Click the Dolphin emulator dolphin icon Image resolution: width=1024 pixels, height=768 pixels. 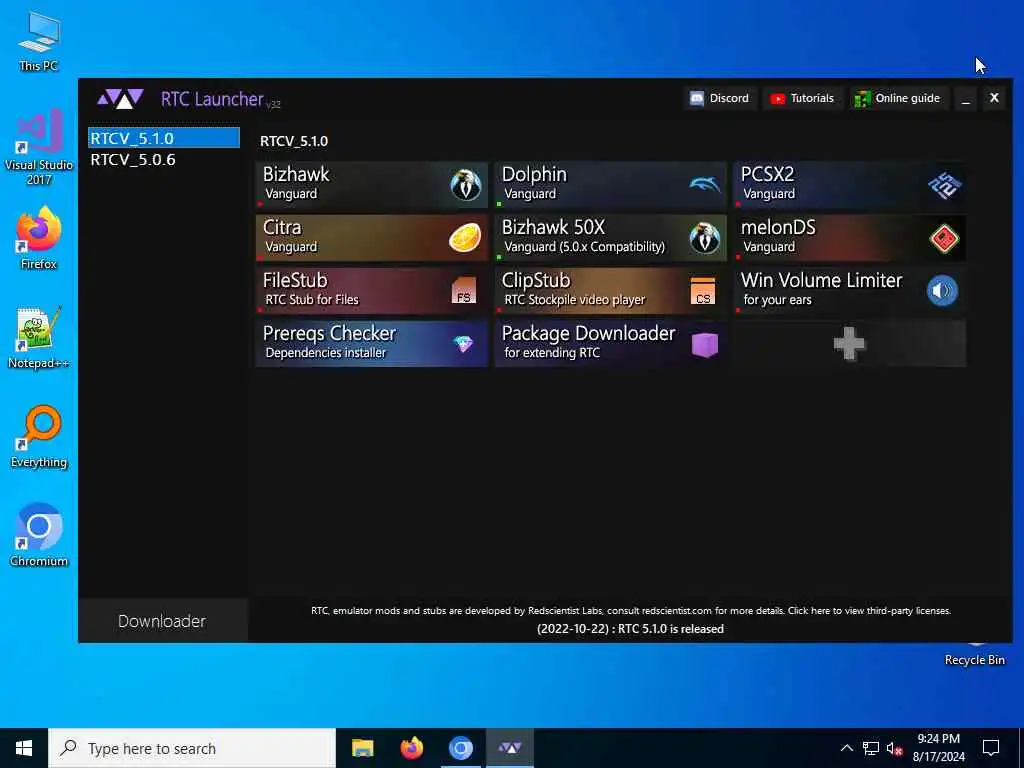pos(705,185)
